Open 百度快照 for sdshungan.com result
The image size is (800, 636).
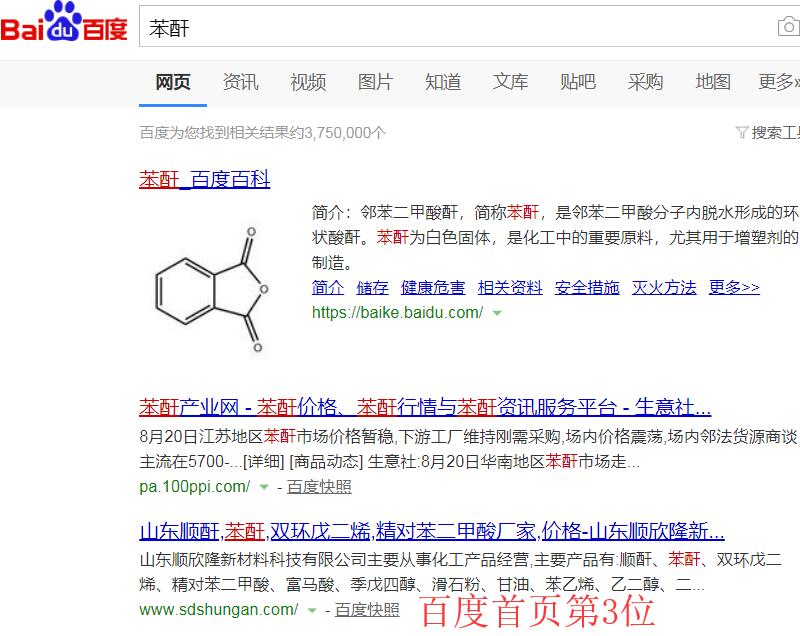click(x=367, y=609)
